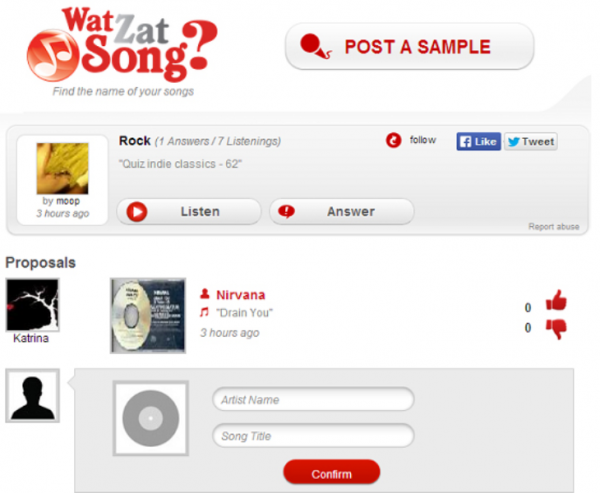The image size is (600, 493).
Task: Open moop's profile link
Action: coord(68,201)
